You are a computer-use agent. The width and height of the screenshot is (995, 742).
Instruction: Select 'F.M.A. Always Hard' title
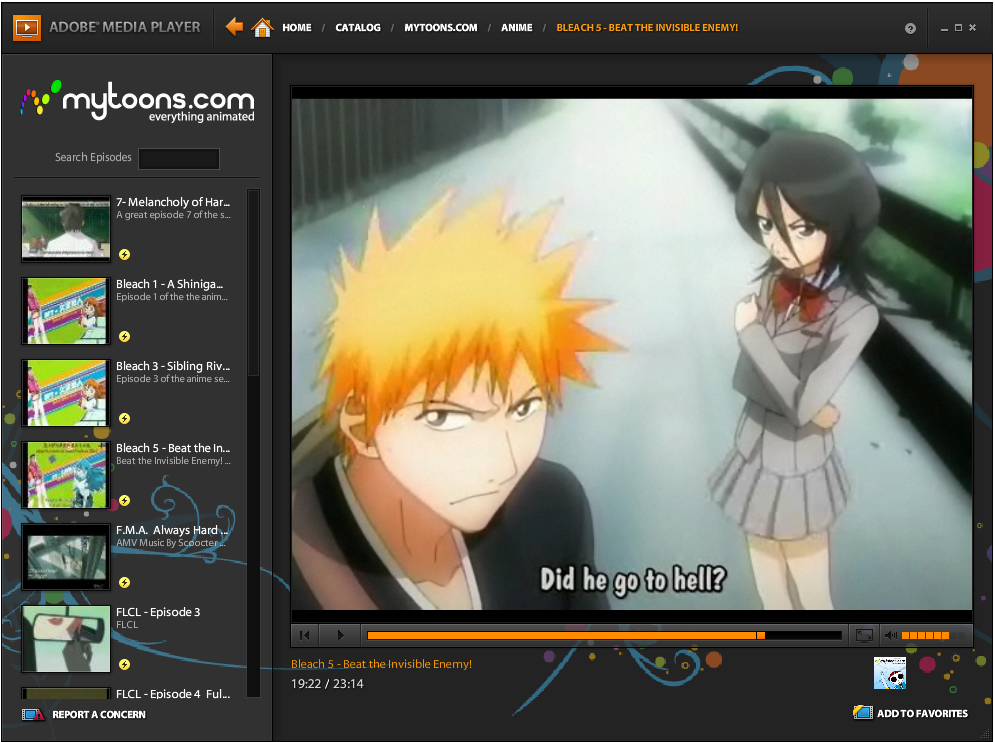(171, 529)
